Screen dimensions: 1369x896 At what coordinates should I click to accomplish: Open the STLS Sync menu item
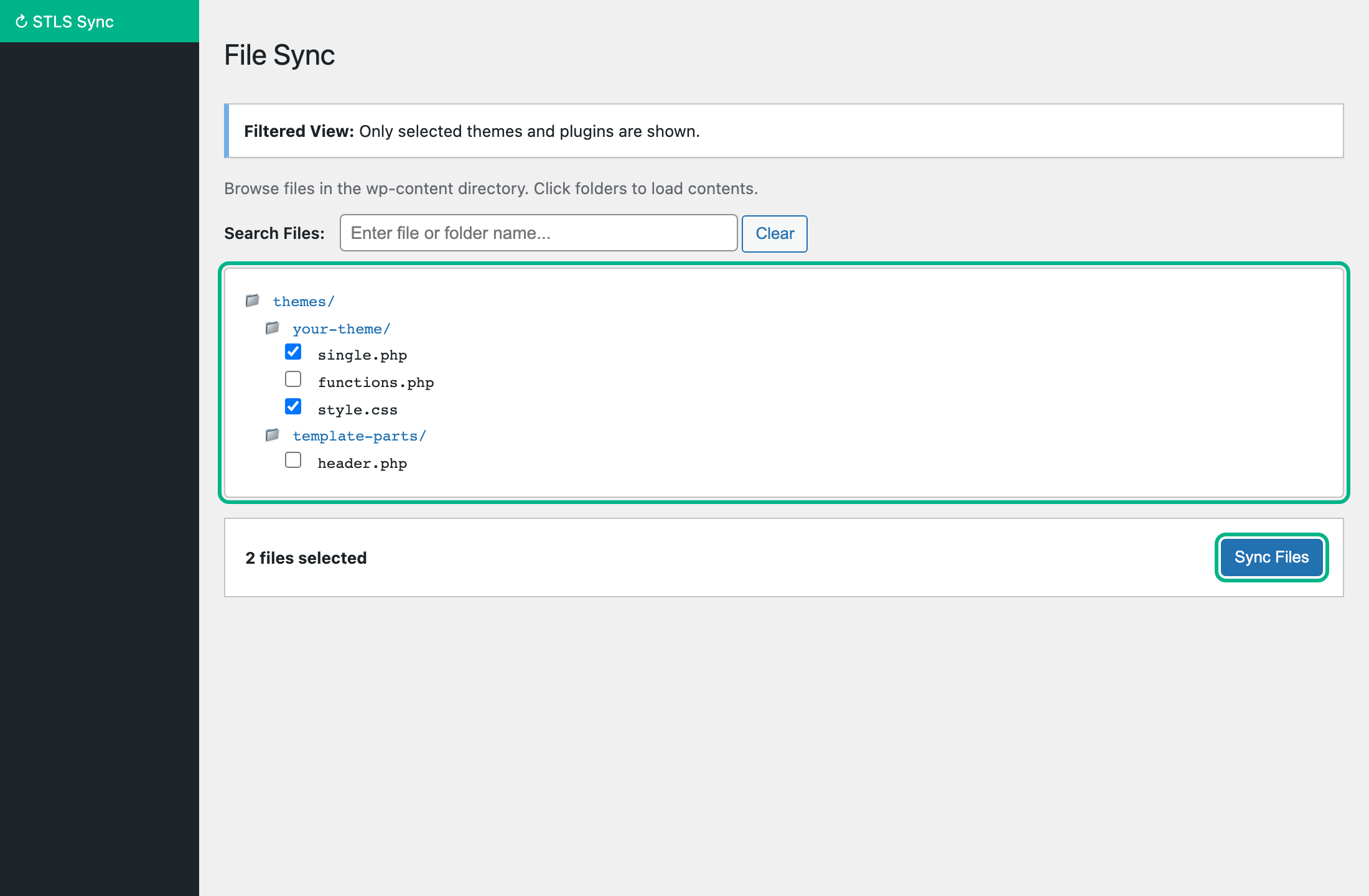(100, 21)
